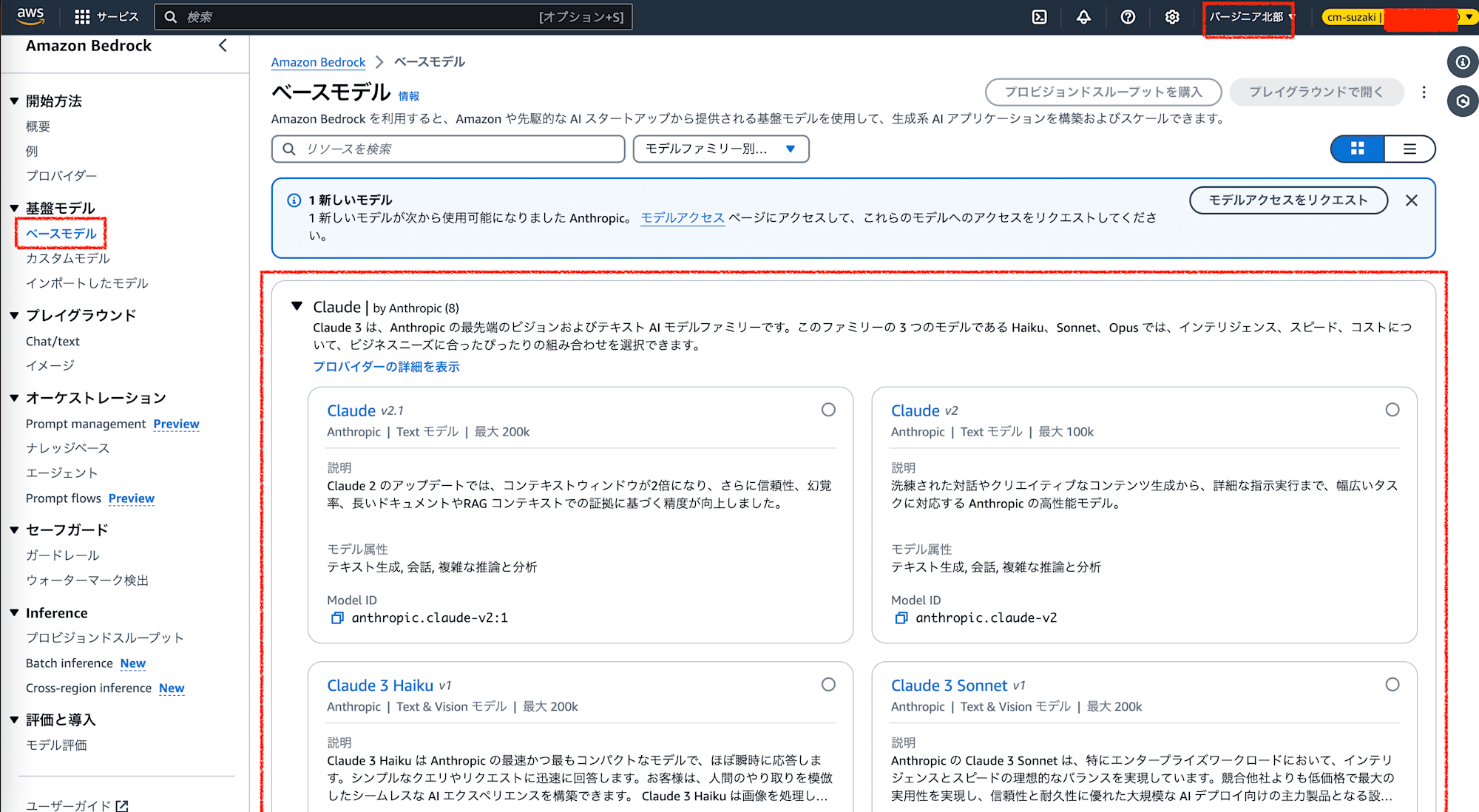Follow the モデルアクセス link in banner

pos(682,217)
